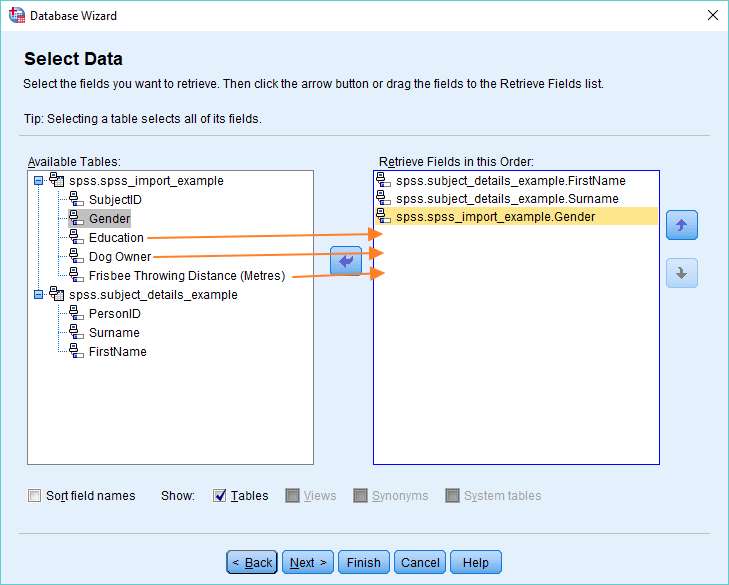
Task: Click the Finish button
Action: pos(364,563)
